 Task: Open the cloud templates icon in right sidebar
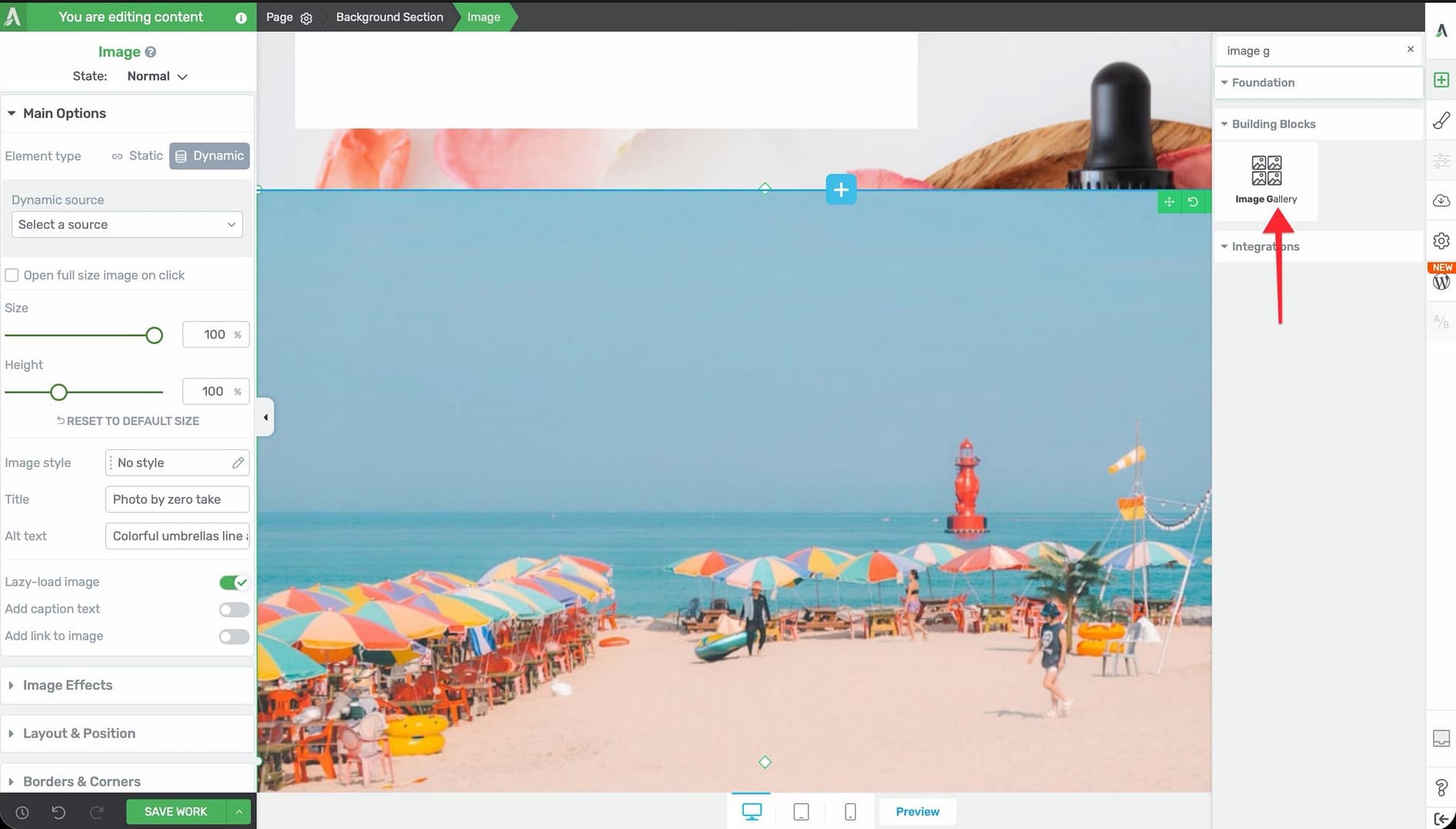pos(1441,201)
